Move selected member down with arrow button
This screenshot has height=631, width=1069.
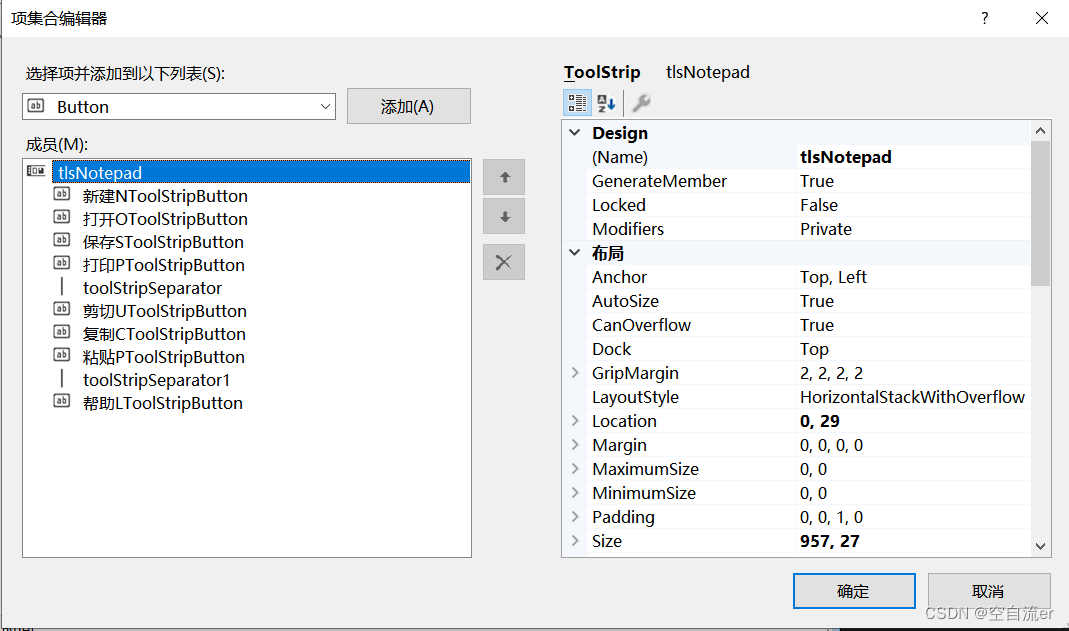click(x=504, y=217)
